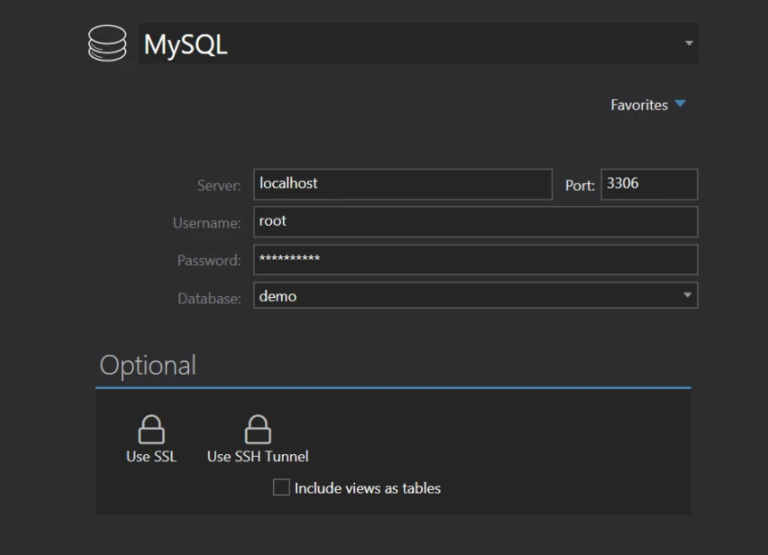
Task: Click the Optional section heading
Action: pyautogui.click(x=148, y=365)
